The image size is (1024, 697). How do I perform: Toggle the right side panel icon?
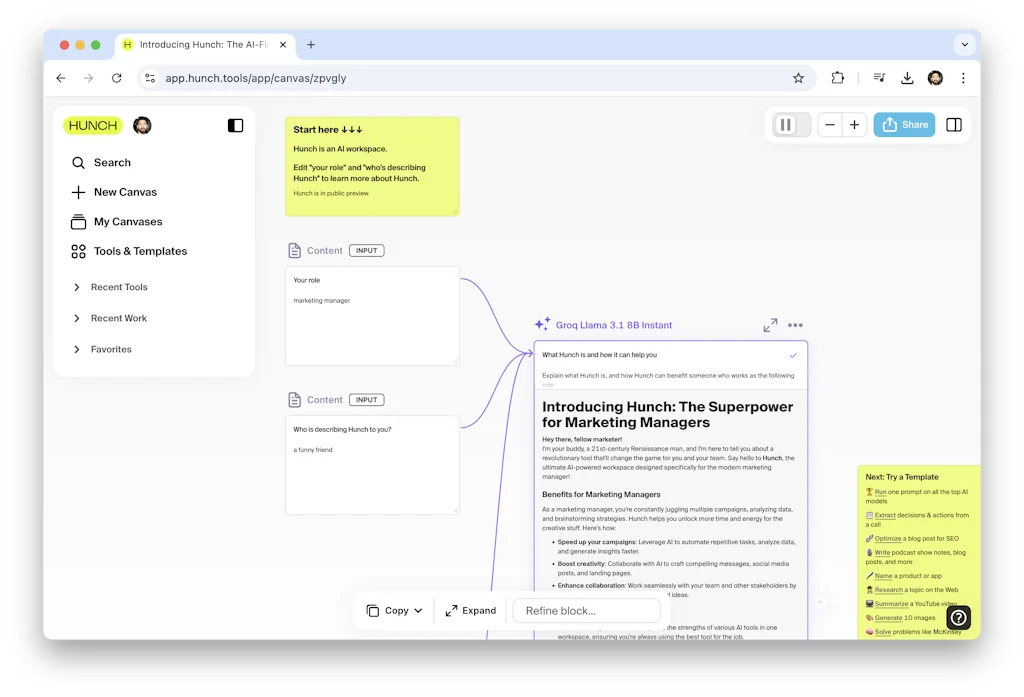point(954,125)
